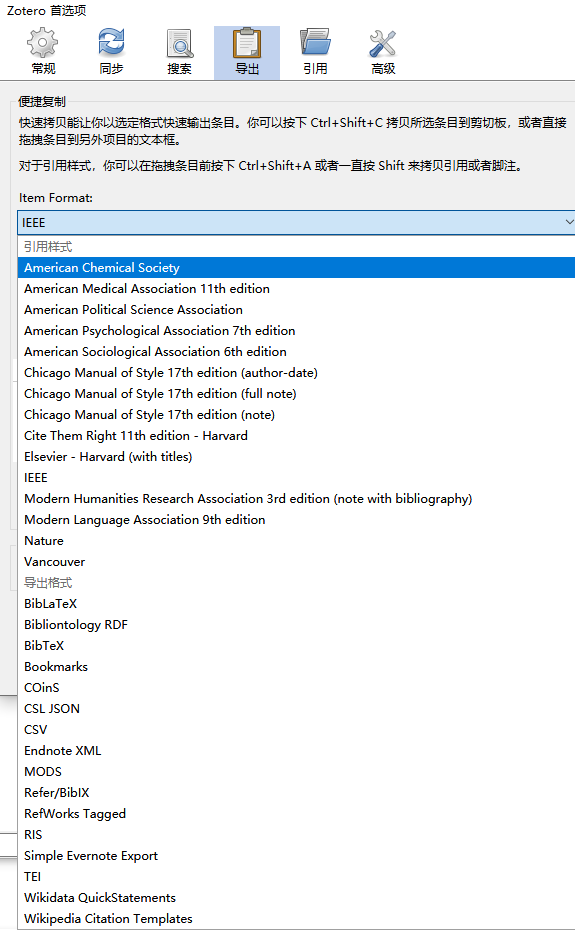Click the IEEE Item Format combo box
Screen dimensions: 575x930
[x=296, y=222]
